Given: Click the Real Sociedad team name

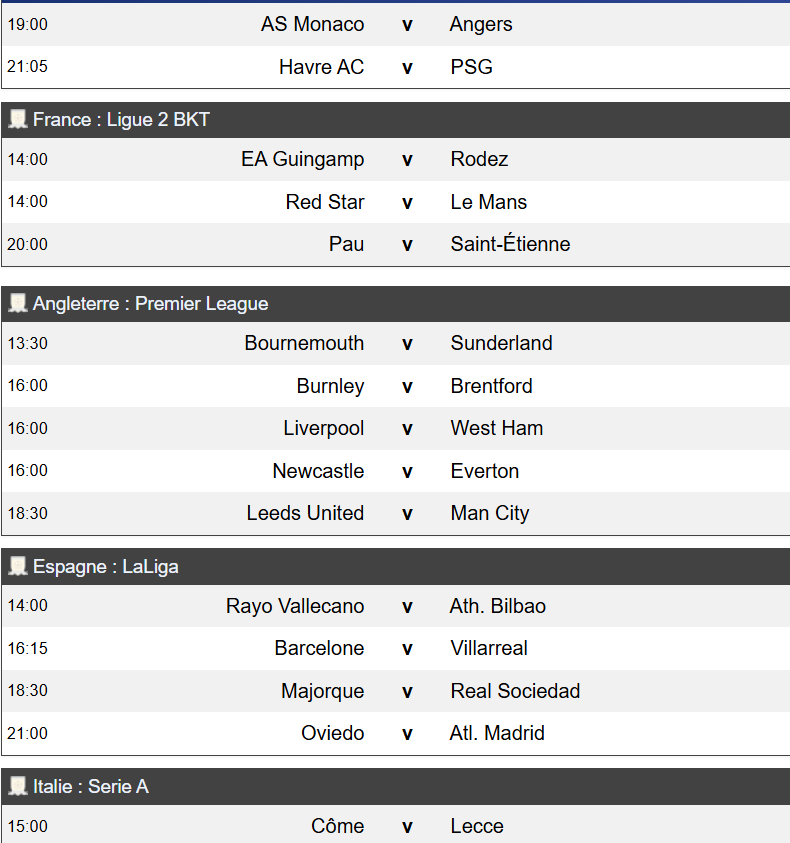Looking at the screenshot, I should pyautogui.click(x=515, y=691).
